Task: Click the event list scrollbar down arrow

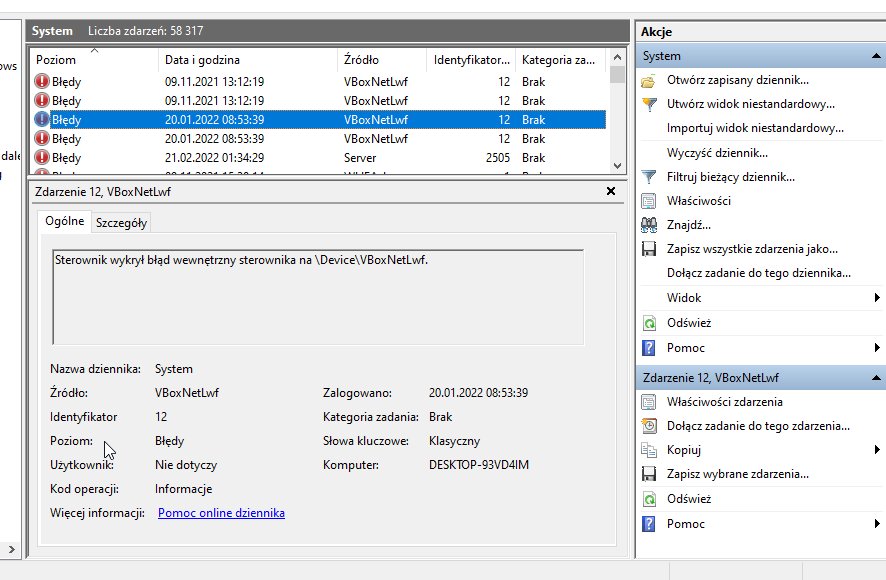Action: tap(617, 166)
